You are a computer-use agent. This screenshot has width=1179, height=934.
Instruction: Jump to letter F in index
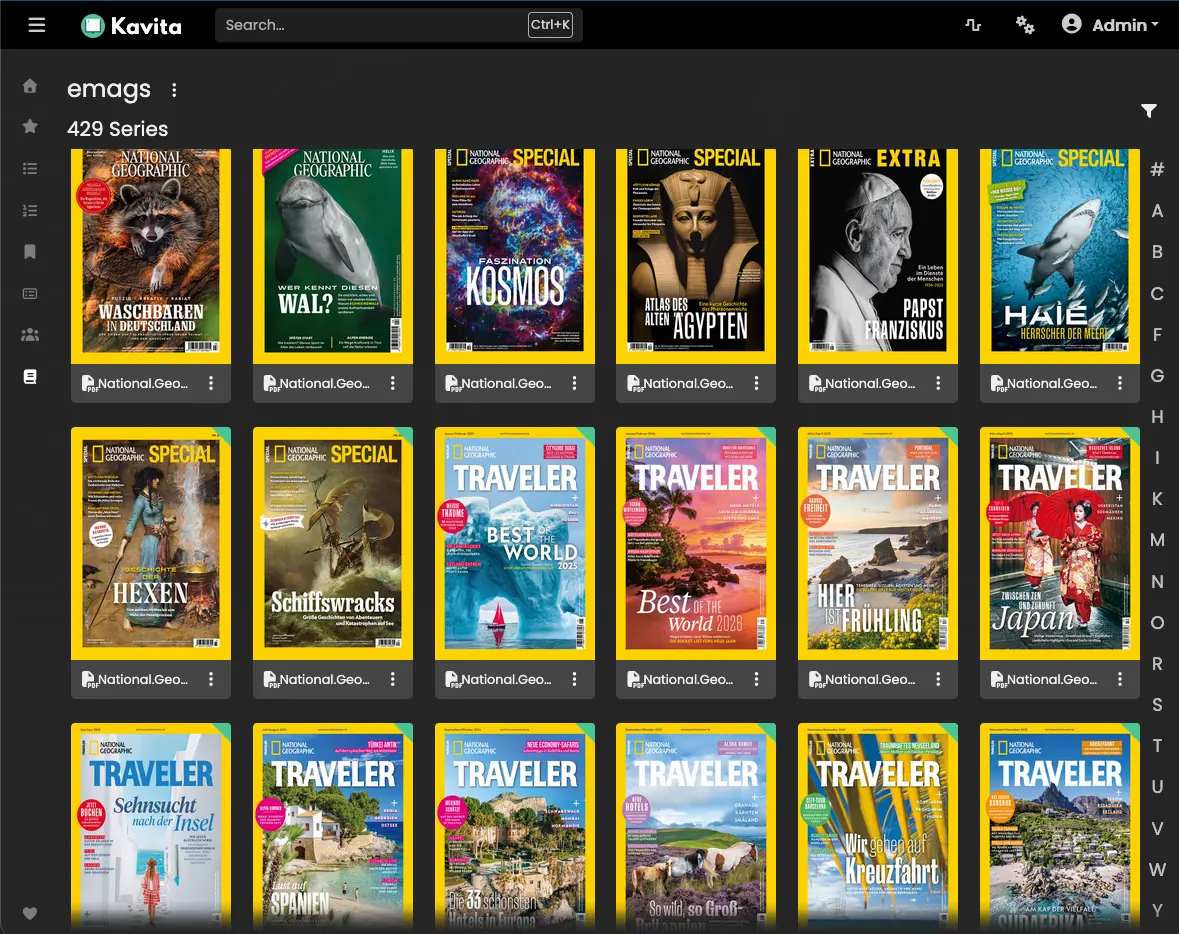click(1157, 335)
